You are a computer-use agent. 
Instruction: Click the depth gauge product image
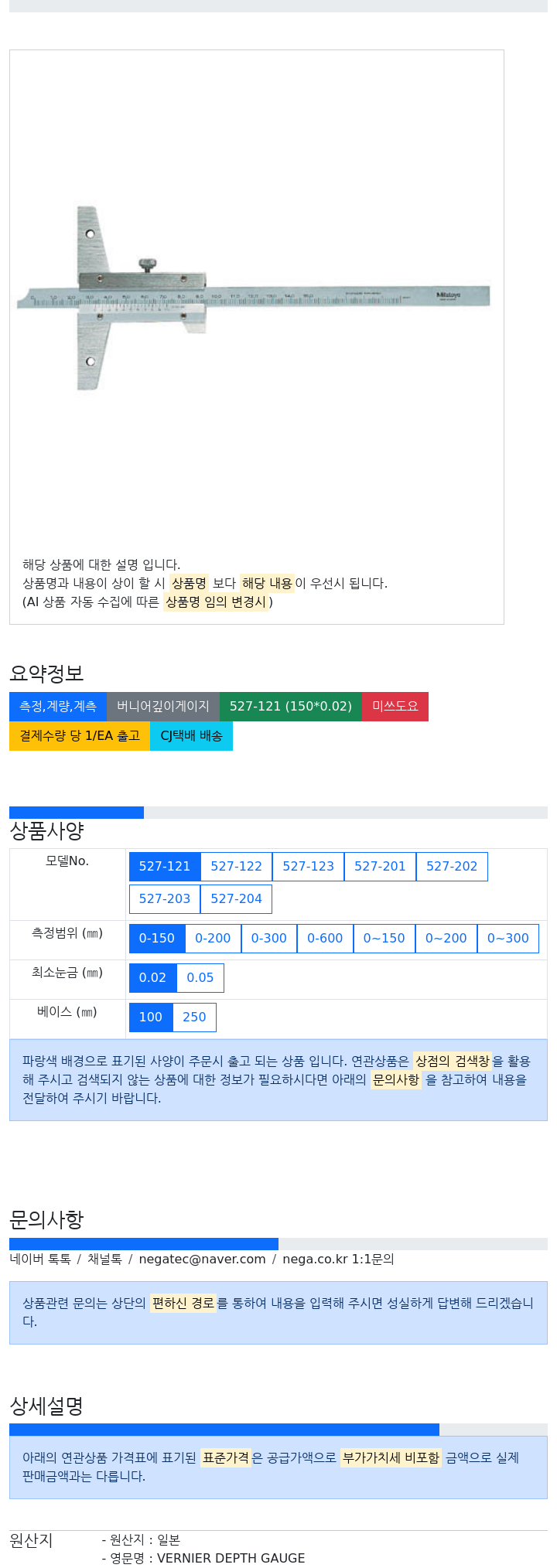click(254, 298)
